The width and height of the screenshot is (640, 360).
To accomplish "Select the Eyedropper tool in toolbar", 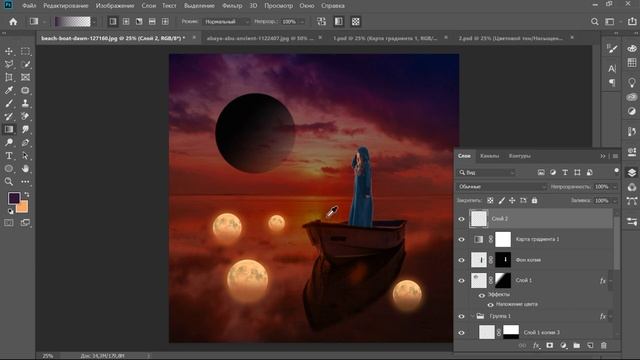I will click(x=9, y=90).
